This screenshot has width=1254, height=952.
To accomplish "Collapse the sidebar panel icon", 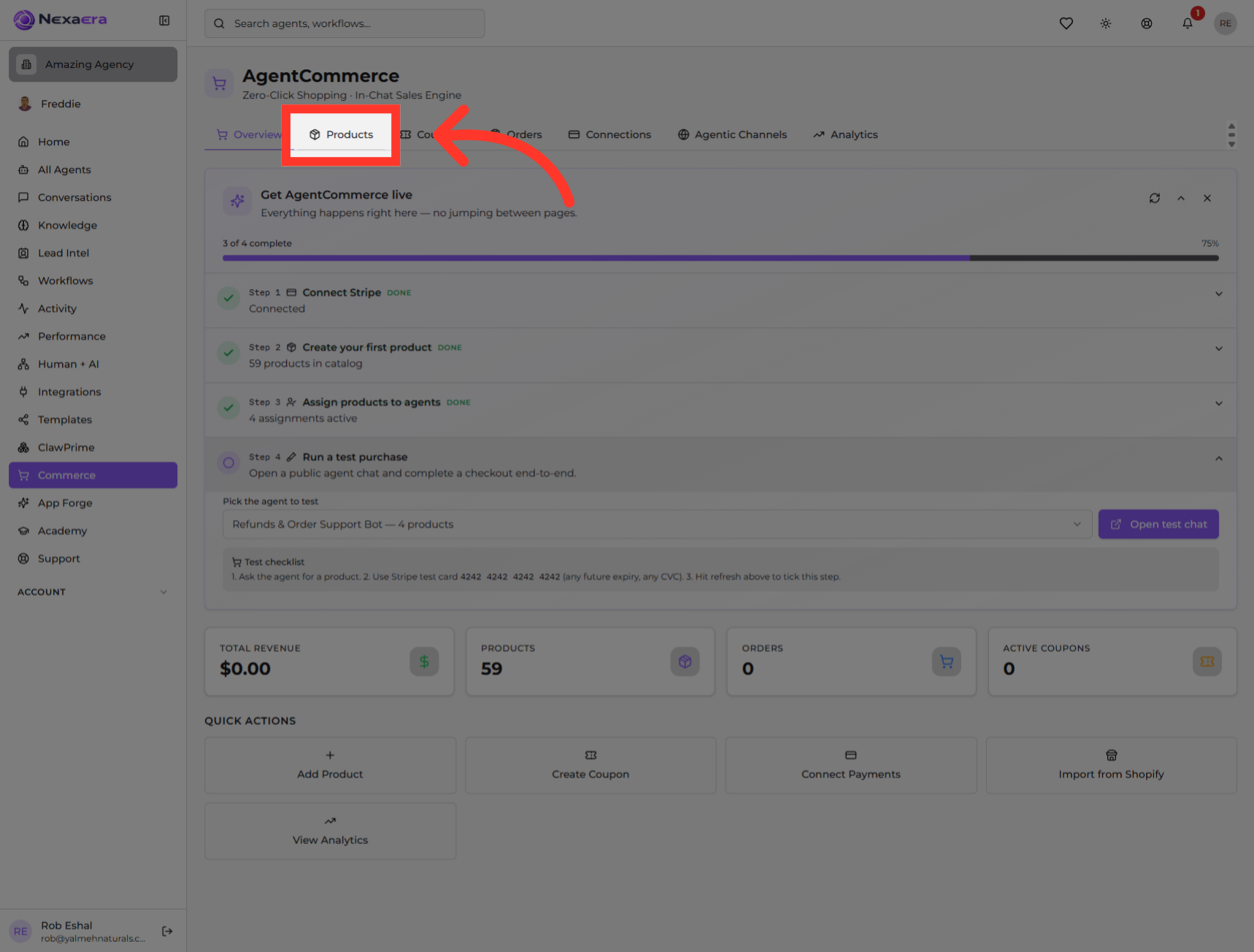I will click(x=164, y=20).
